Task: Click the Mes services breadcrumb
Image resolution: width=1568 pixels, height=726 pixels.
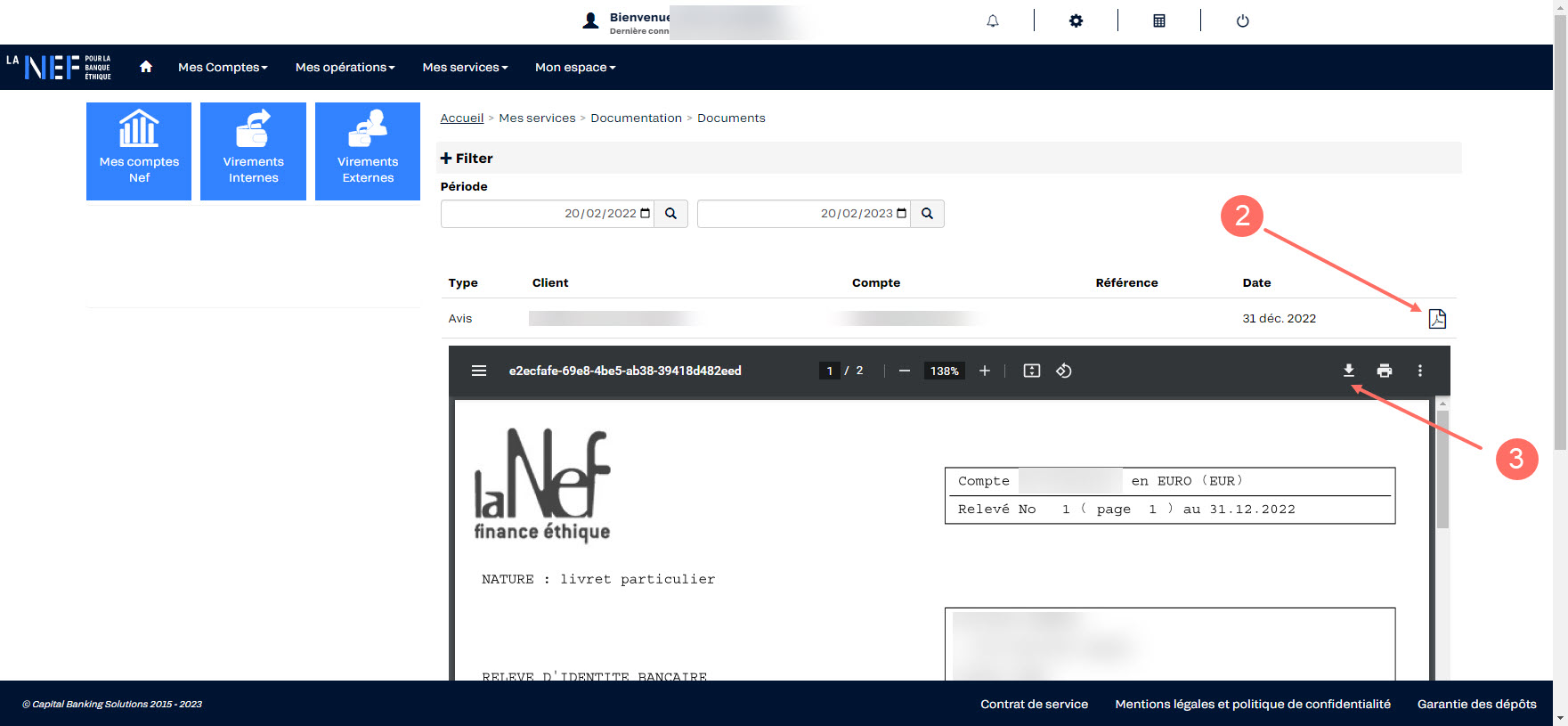Action: point(537,118)
